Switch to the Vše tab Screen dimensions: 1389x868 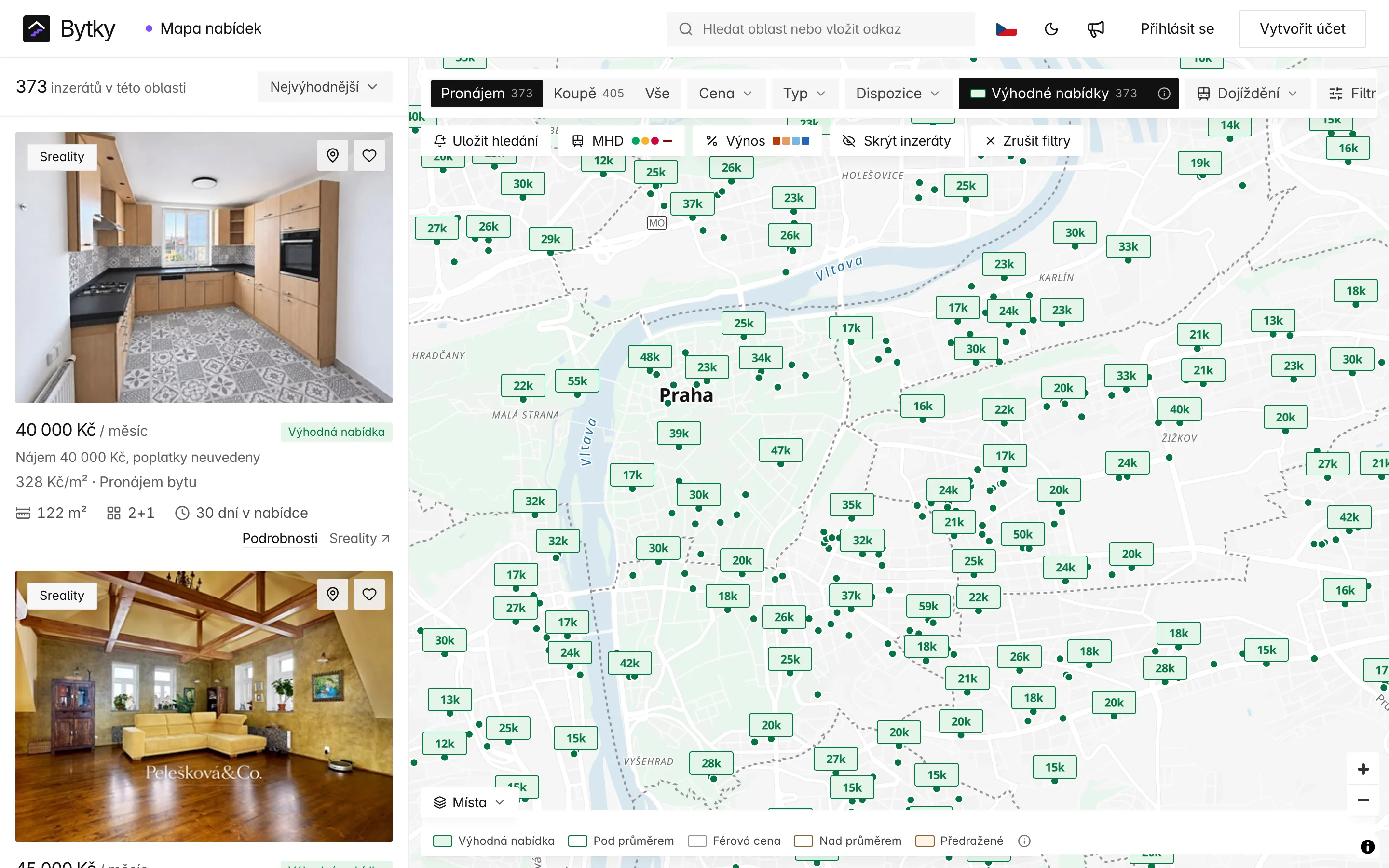657,94
